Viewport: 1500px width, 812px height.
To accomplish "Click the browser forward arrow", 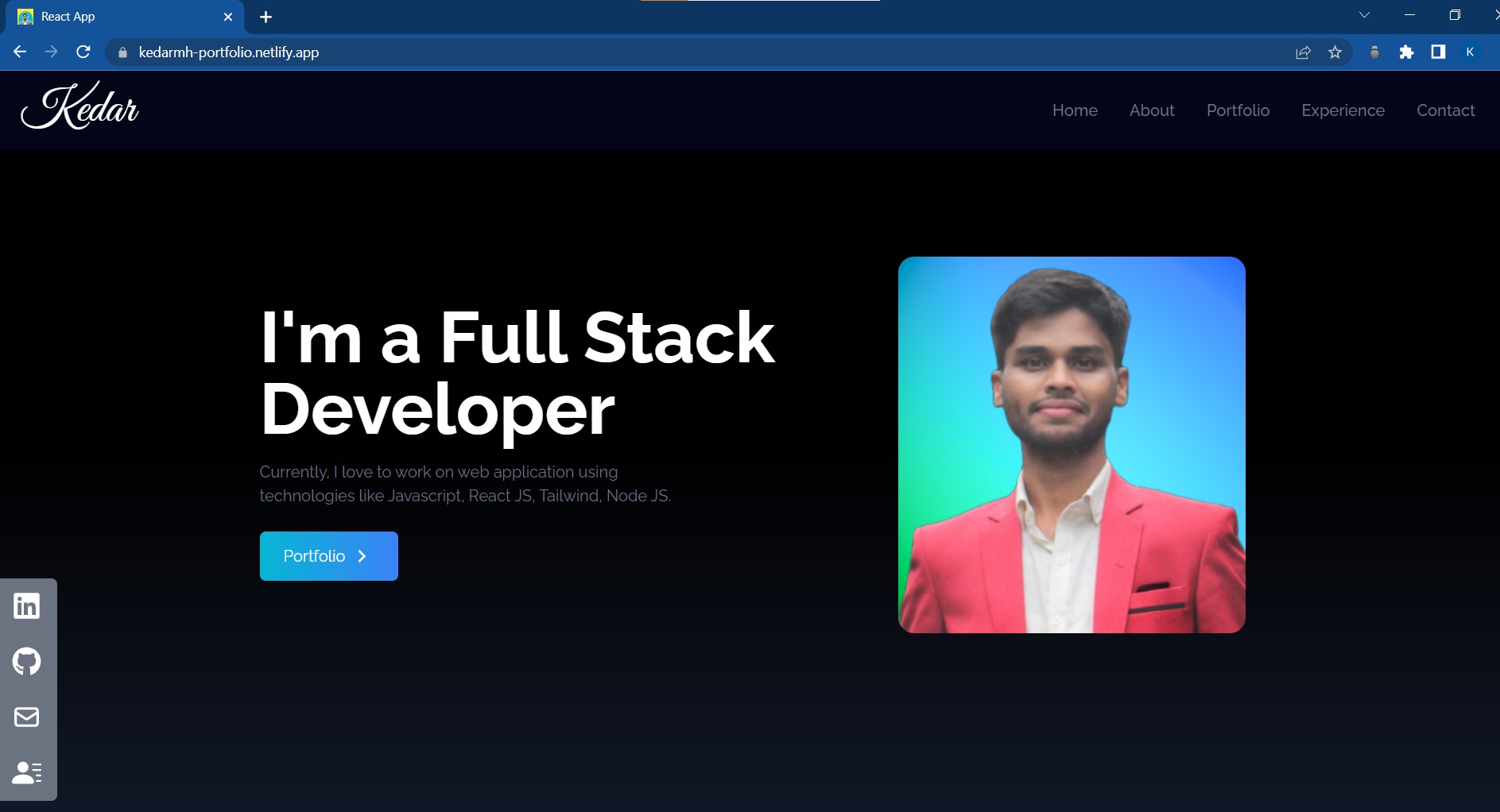I will [52, 52].
